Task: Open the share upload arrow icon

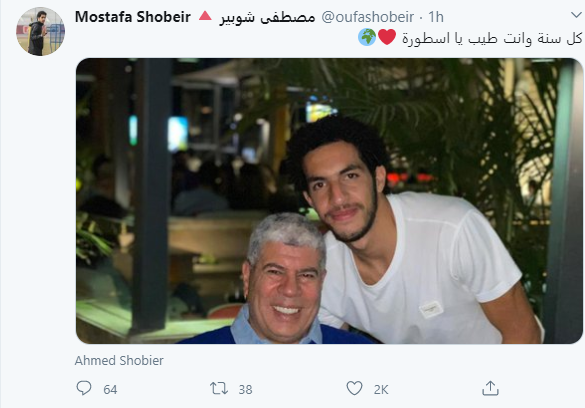Action: click(490, 388)
